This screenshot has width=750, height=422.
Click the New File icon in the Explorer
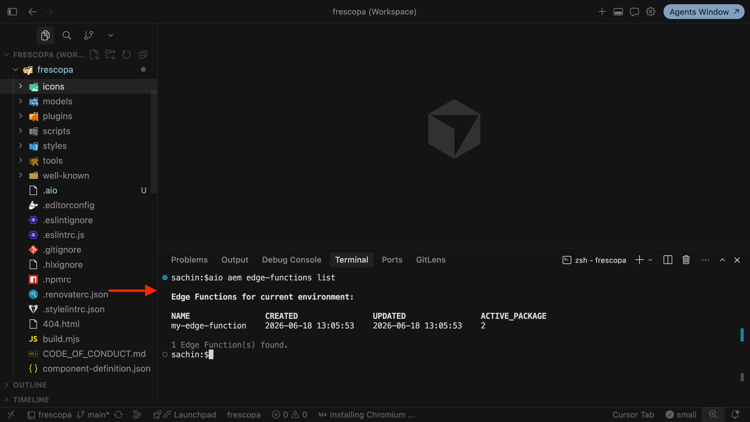(94, 55)
